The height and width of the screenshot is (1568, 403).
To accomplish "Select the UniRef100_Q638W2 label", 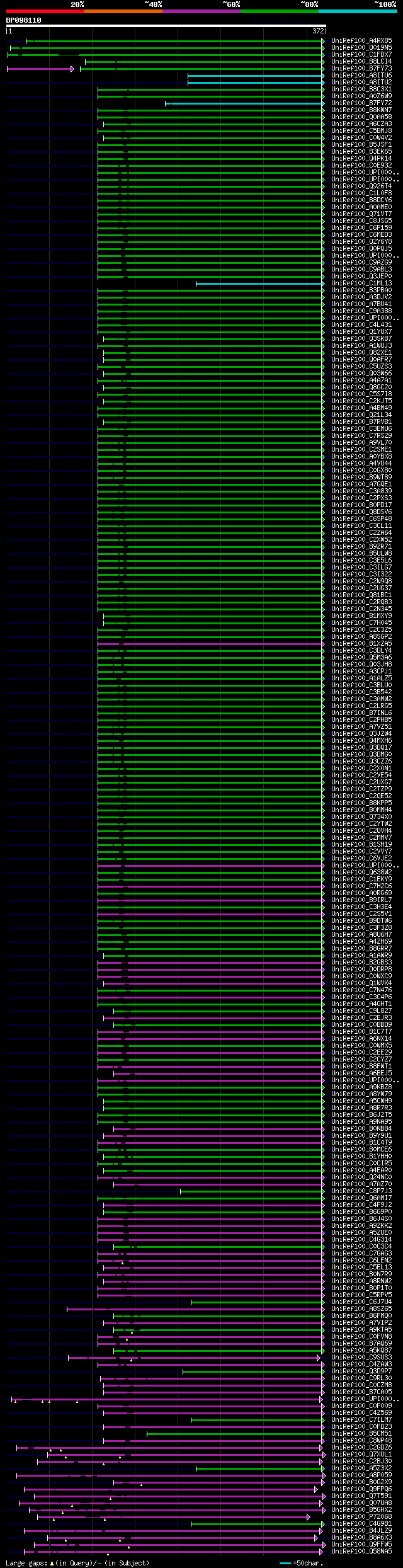I will coord(361,873).
